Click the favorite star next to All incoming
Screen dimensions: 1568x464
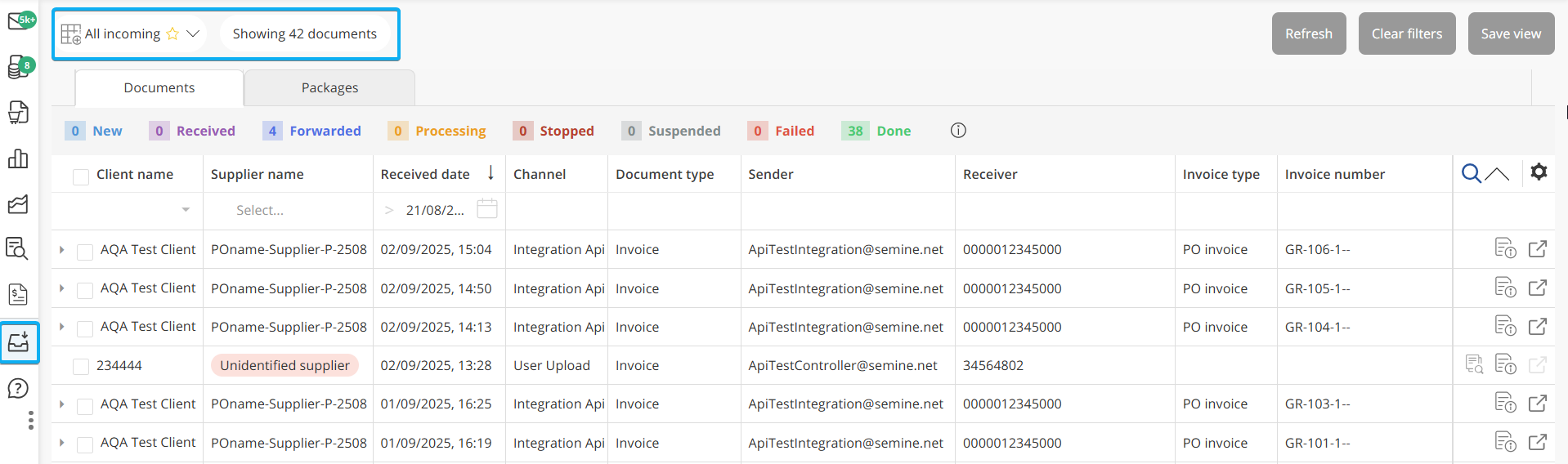pyautogui.click(x=172, y=33)
